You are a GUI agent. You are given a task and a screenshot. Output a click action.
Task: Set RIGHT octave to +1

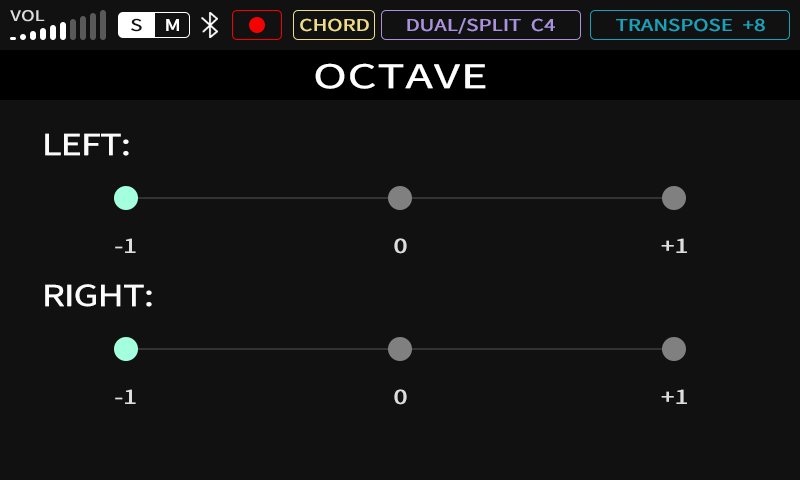coord(674,349)
